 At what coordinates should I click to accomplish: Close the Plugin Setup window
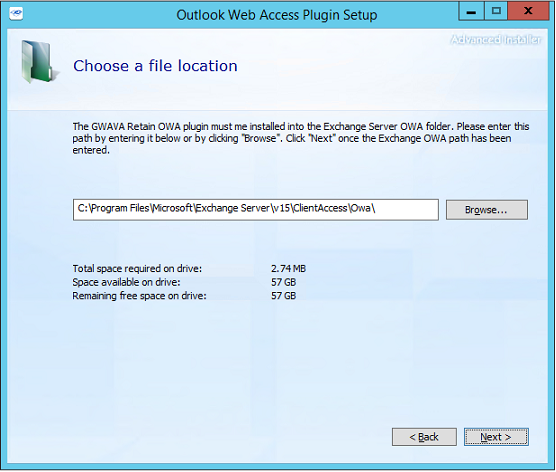(x=528, y=11)
